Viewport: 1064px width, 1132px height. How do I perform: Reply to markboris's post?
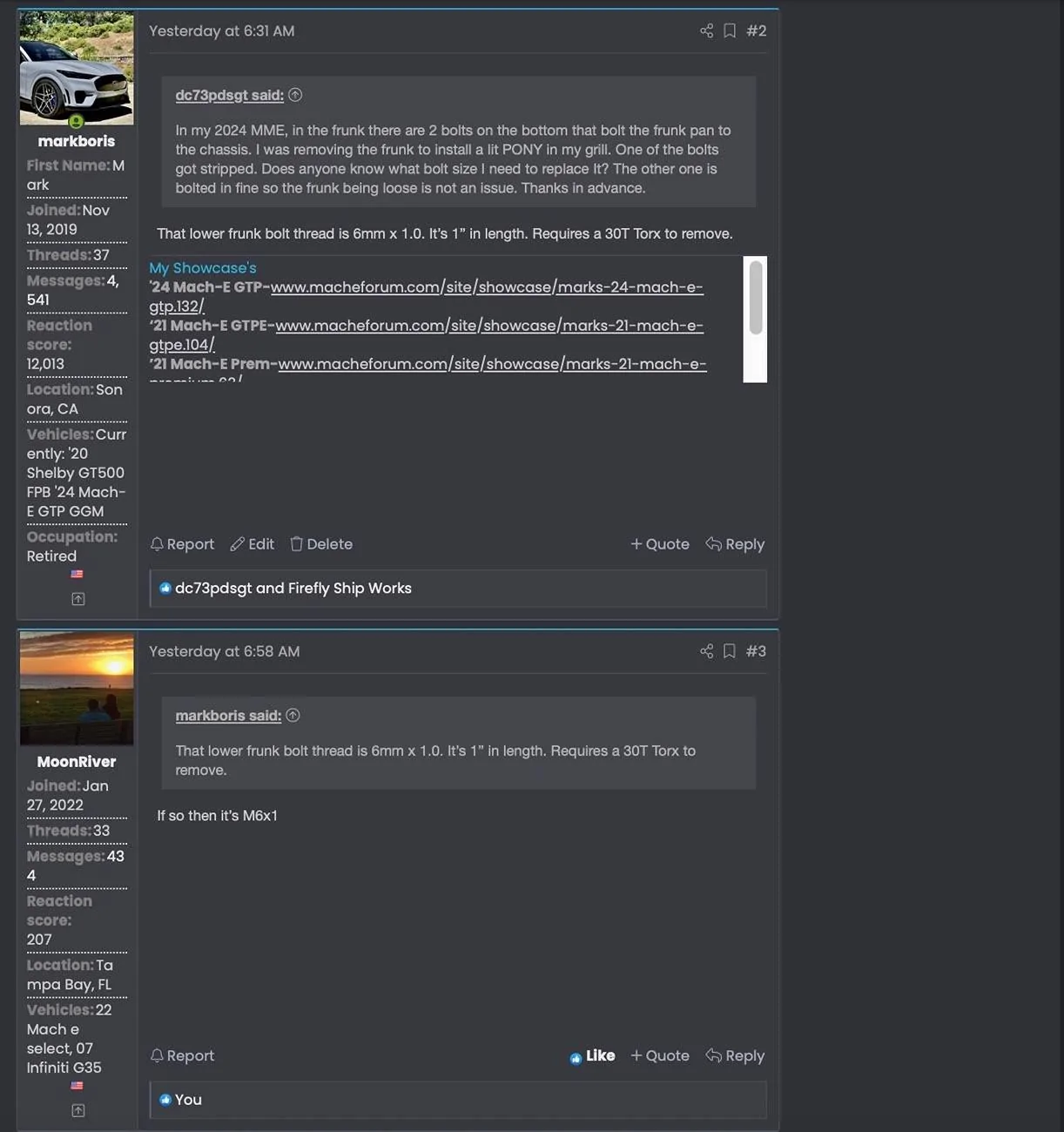pyautogui.click(x=735, y=544)
